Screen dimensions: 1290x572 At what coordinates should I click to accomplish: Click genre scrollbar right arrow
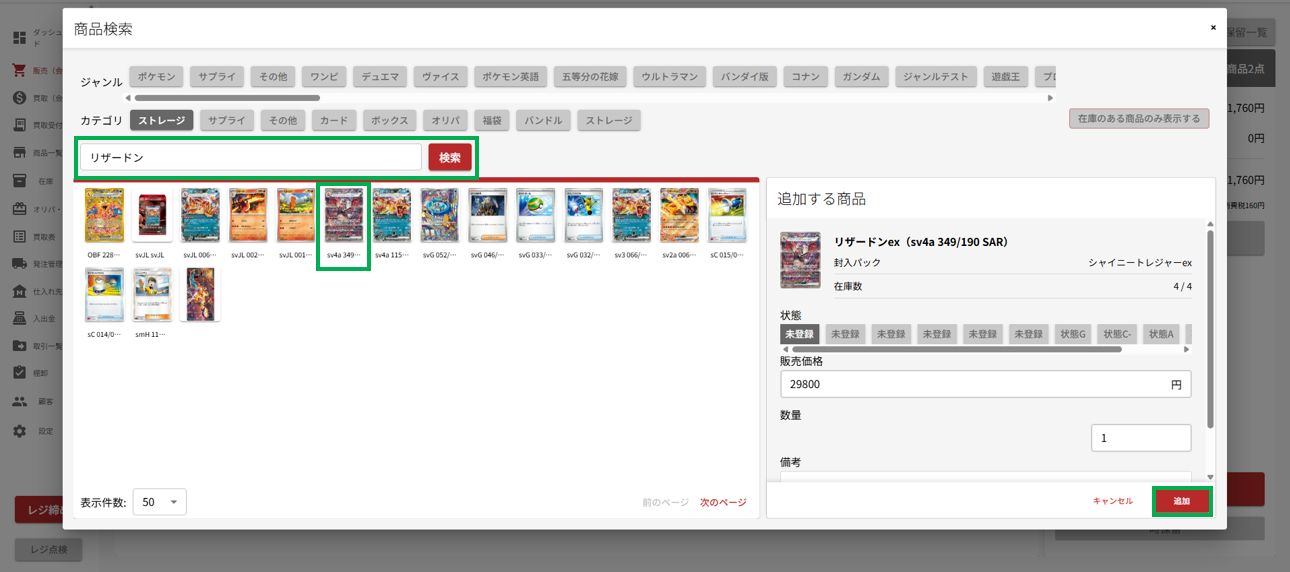1050,98
